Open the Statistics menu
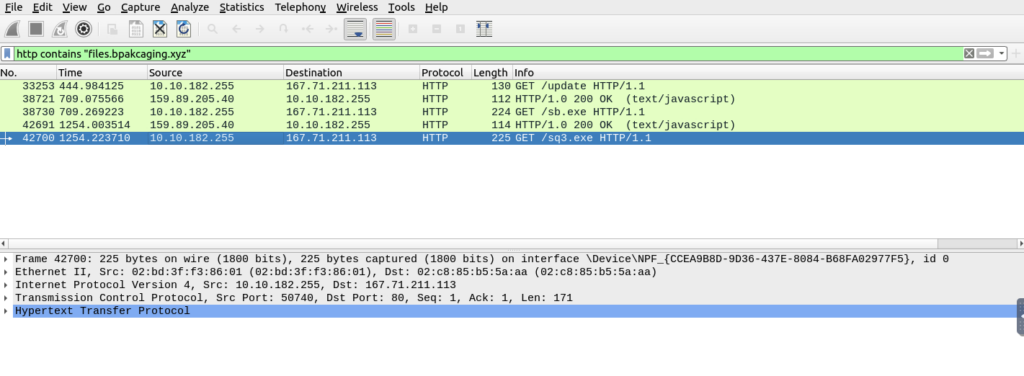 [x=242, y=7]
